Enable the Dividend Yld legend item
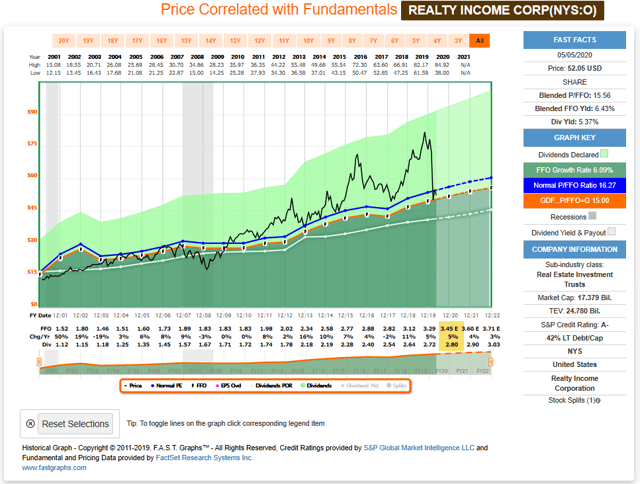 coord(360,386)
